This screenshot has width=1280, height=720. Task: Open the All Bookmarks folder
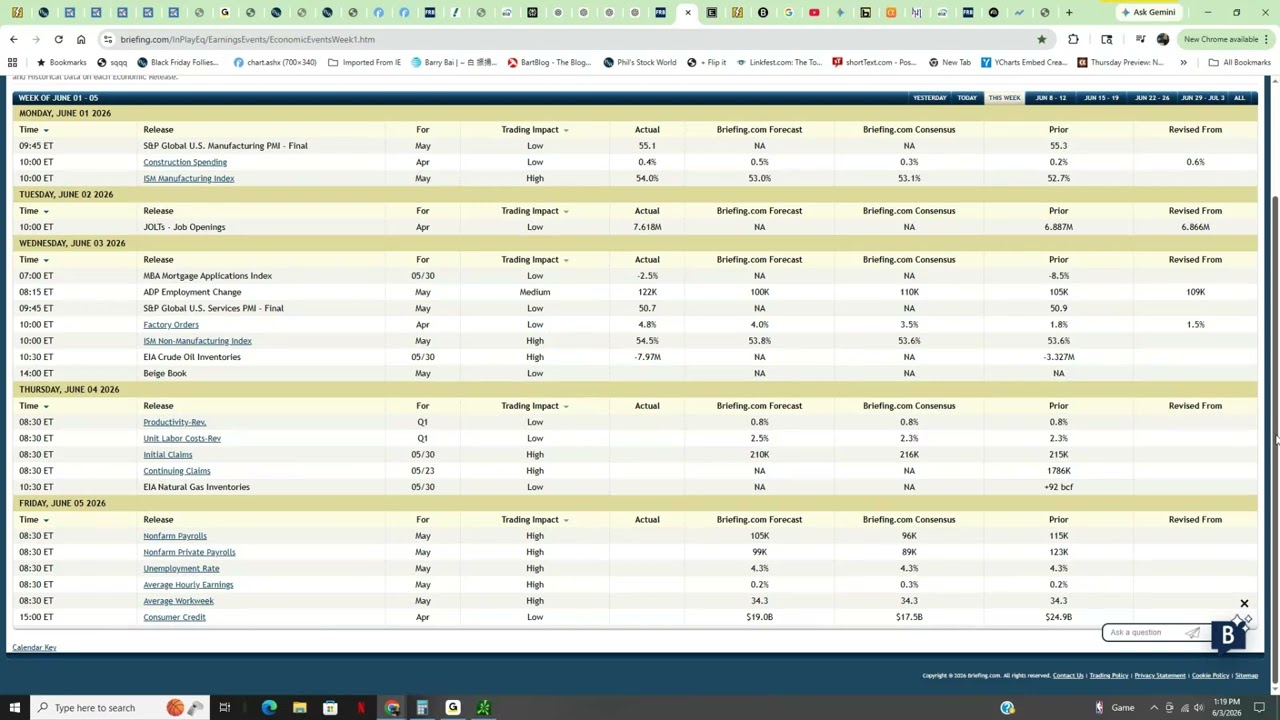1239,62
